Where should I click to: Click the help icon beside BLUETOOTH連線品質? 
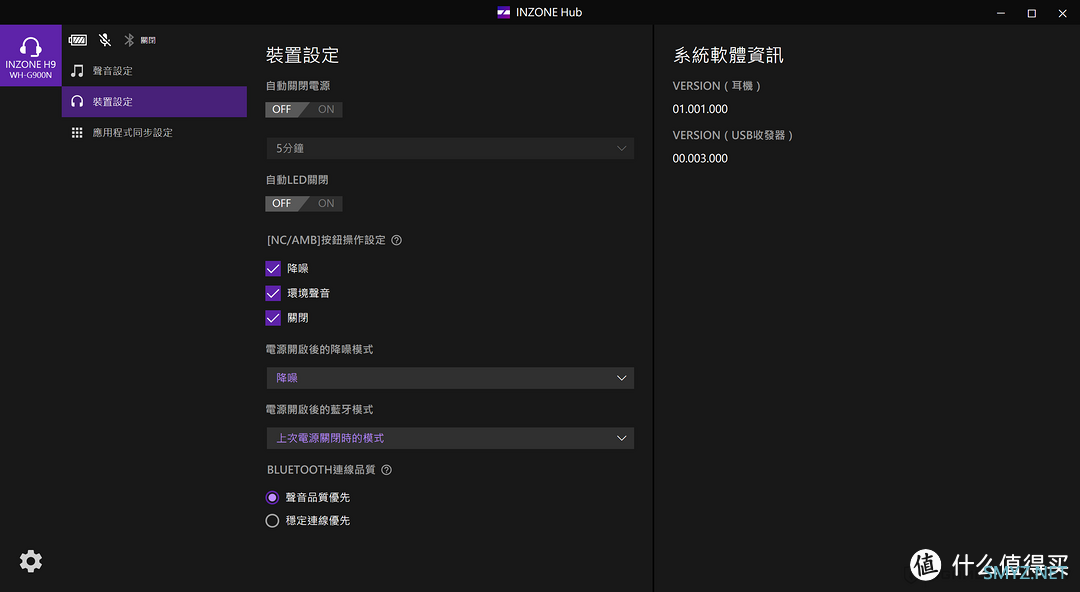[x=386, y=470]
